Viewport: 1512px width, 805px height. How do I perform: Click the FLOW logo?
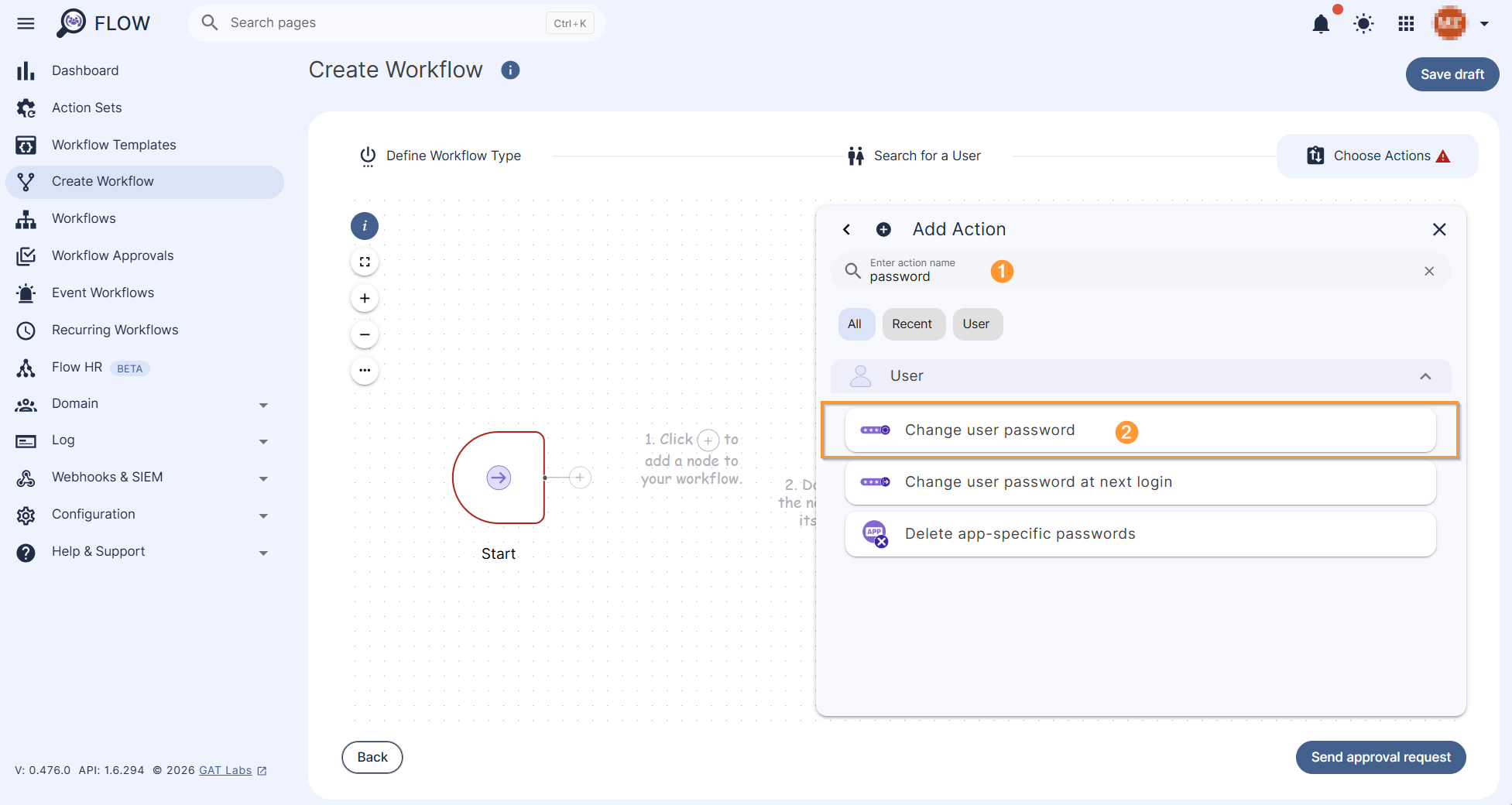[x=103, y=23]
